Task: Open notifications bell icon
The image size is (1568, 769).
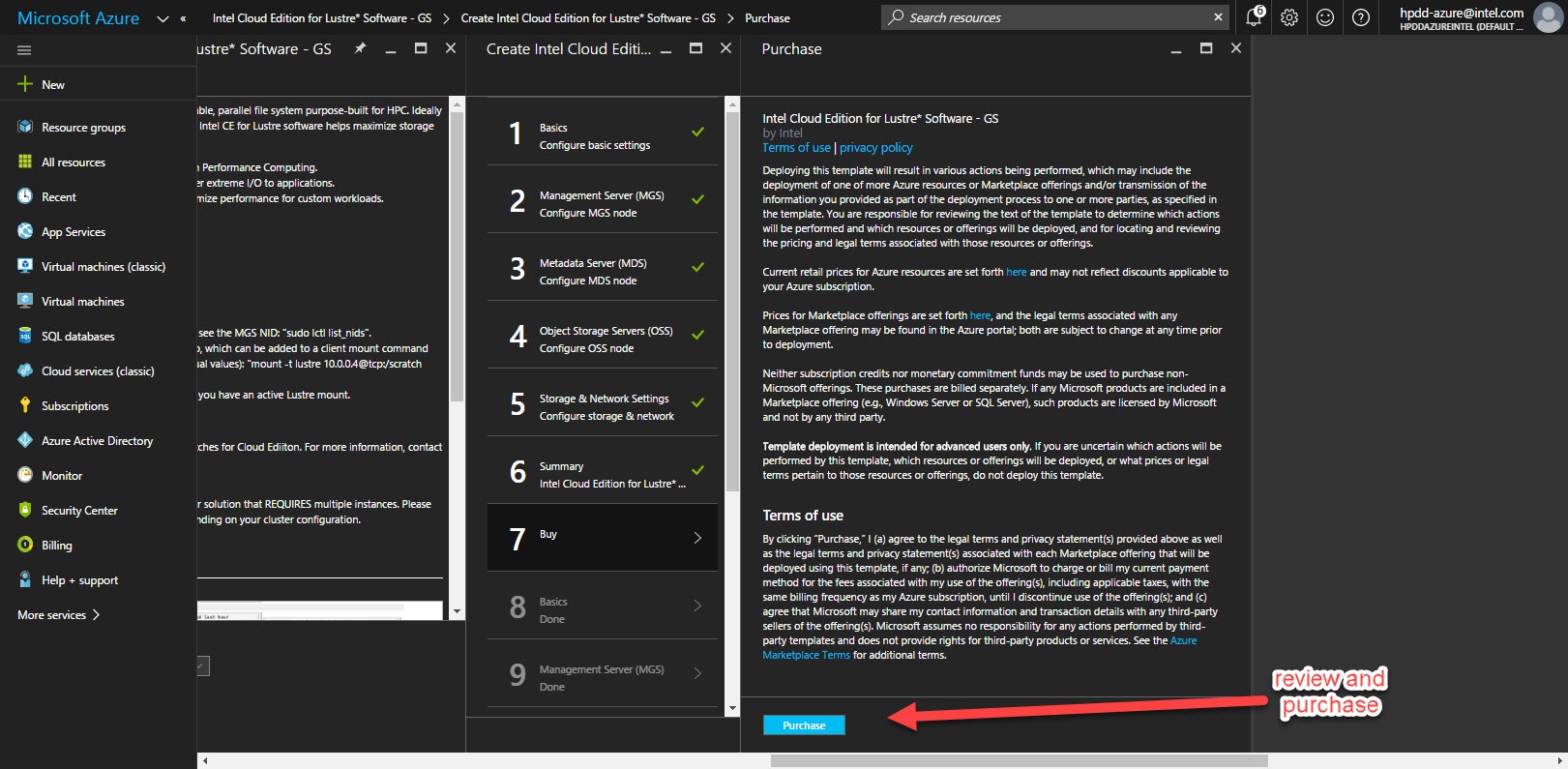Action: tap(1255, 17)
